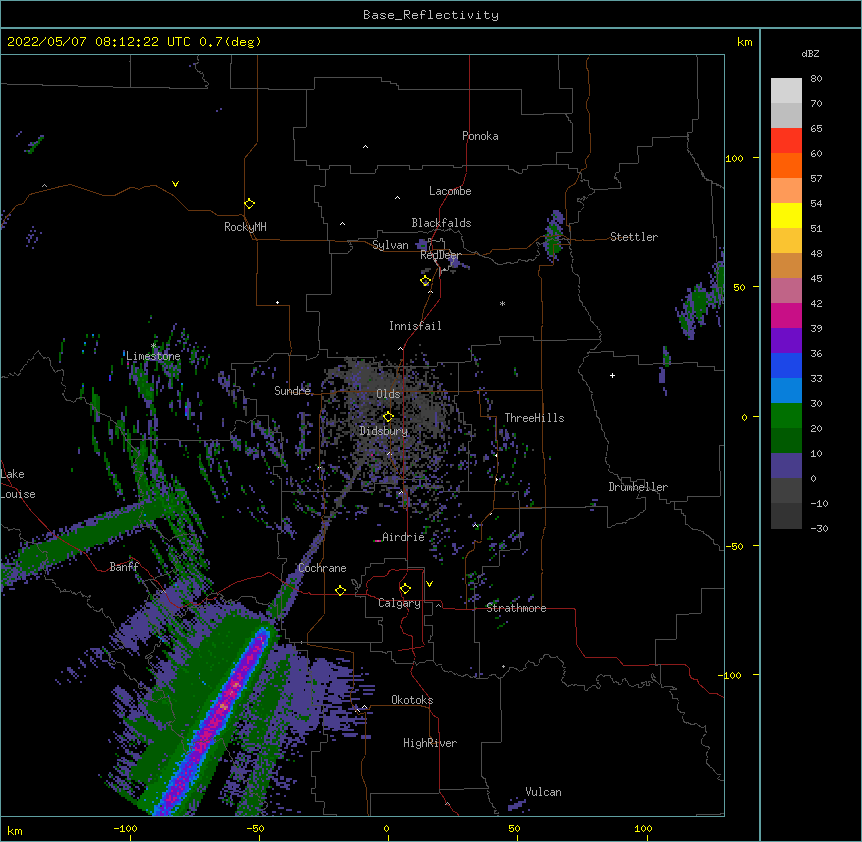Select the yellow V marker northwest of RockyMH
The image size is (862, 842).
point(175,184)
